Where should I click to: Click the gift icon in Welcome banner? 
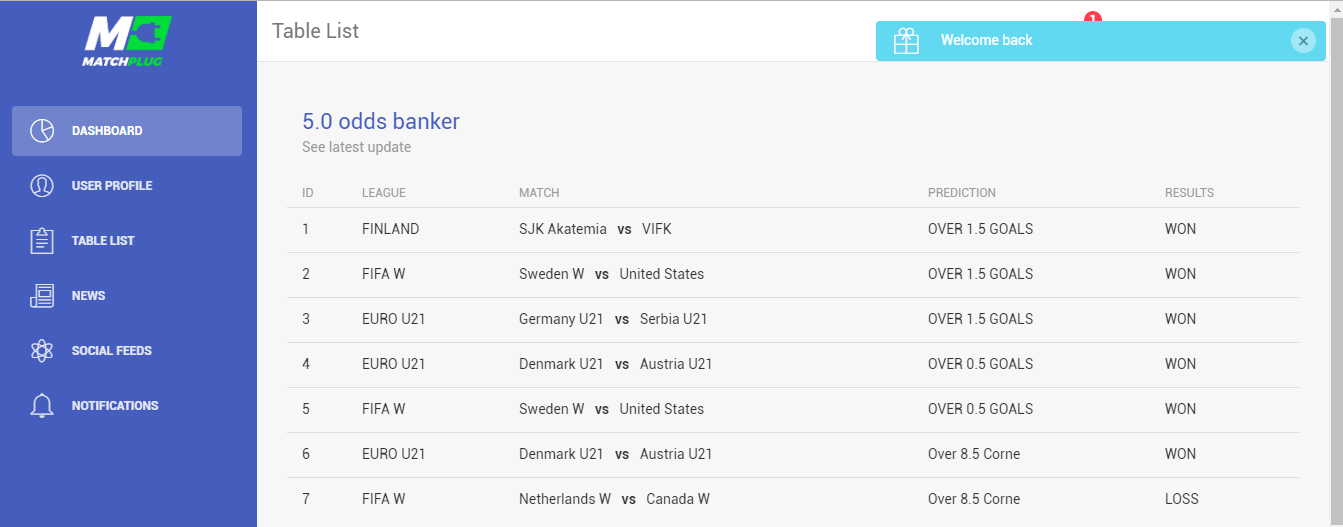click(x=906, y=41)
